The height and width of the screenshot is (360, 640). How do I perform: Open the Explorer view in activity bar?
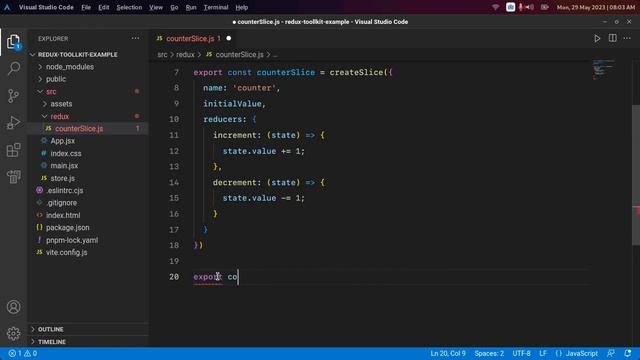[13, 42]
